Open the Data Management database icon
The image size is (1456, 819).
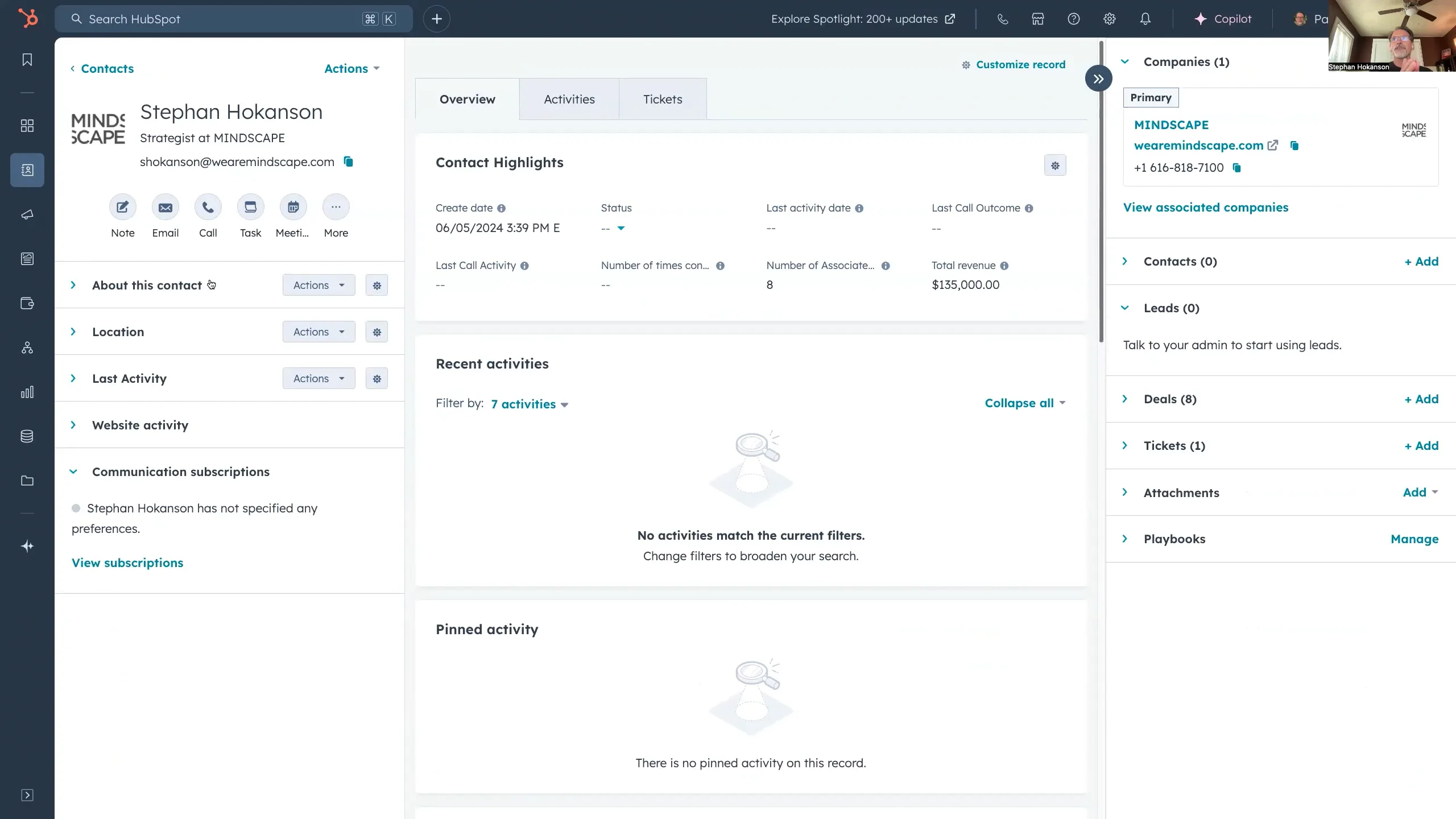click(x=27, y=436)
